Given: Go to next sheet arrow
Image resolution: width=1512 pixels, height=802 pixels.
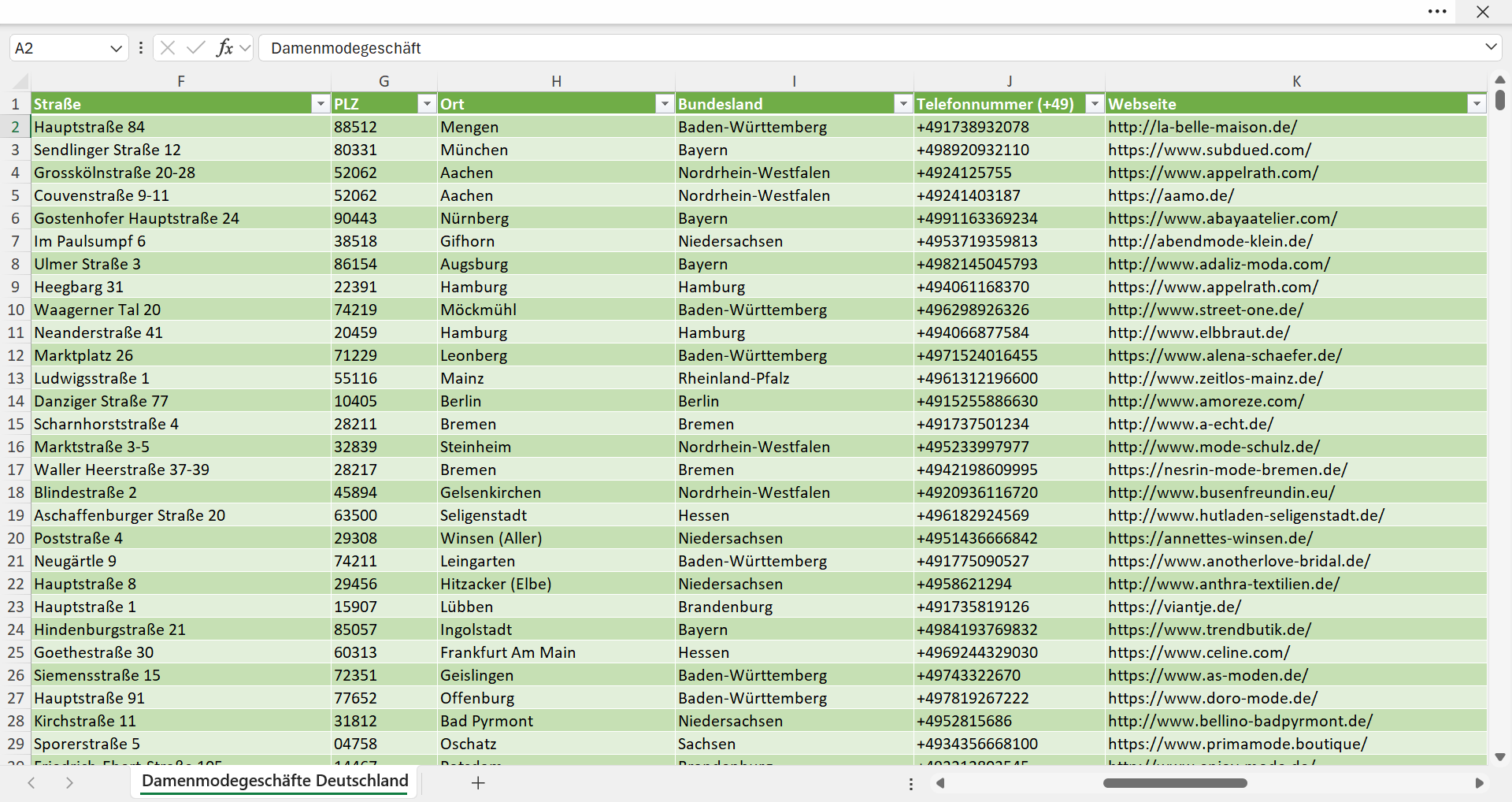Looking at the screenshot, I should 69,783.
